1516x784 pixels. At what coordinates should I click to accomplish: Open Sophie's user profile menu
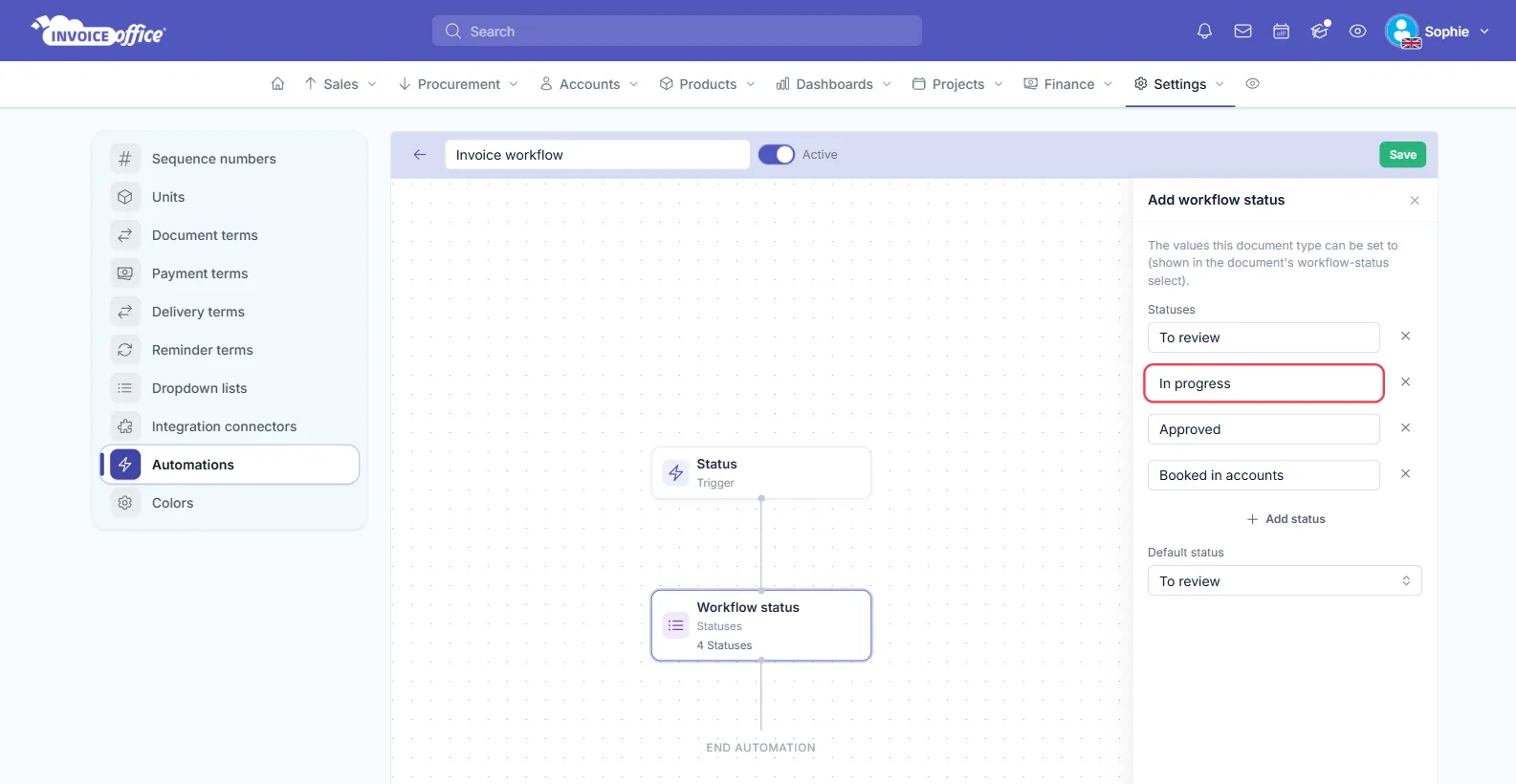pyautogui.click(x=1438, y=32)
